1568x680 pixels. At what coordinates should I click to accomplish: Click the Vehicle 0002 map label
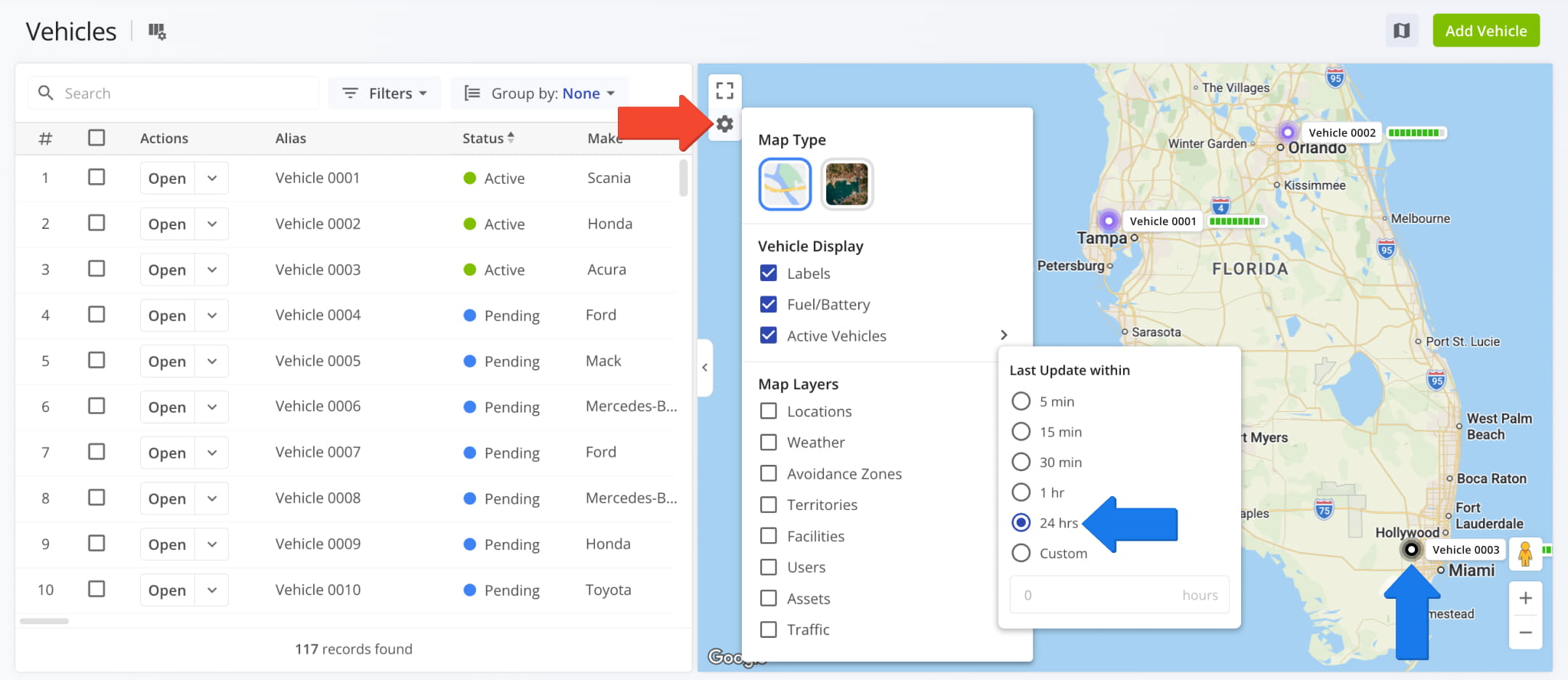coord(1342,132)
